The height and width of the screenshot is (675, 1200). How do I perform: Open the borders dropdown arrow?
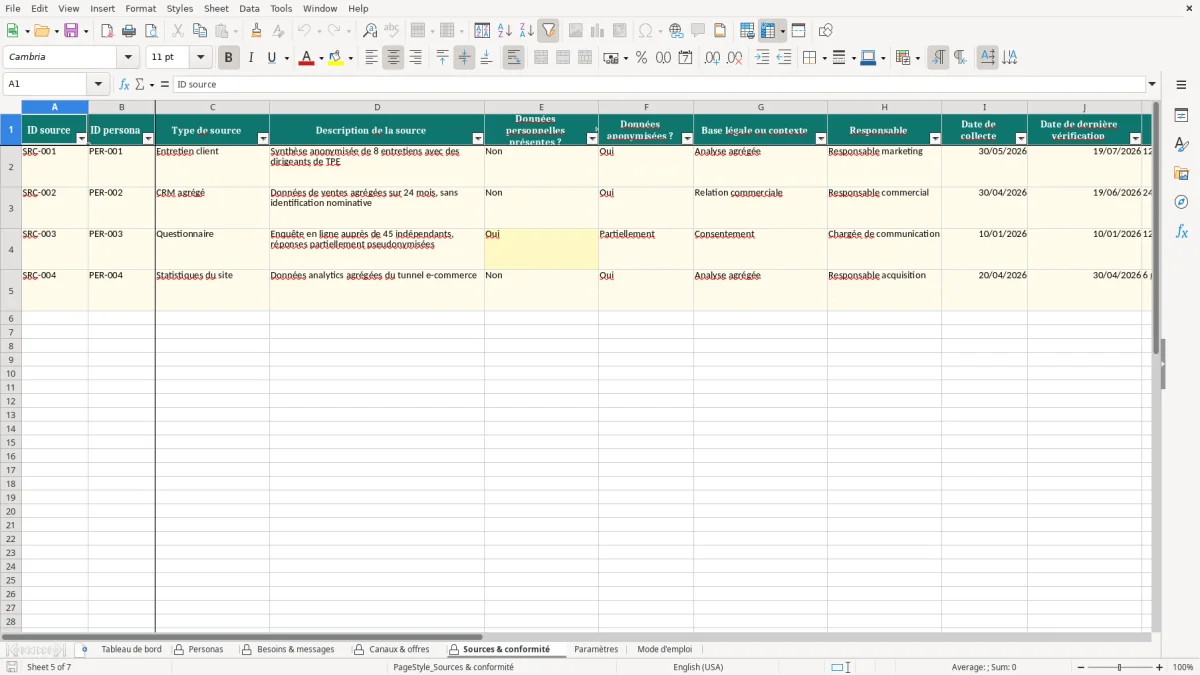tap(823, 58)
